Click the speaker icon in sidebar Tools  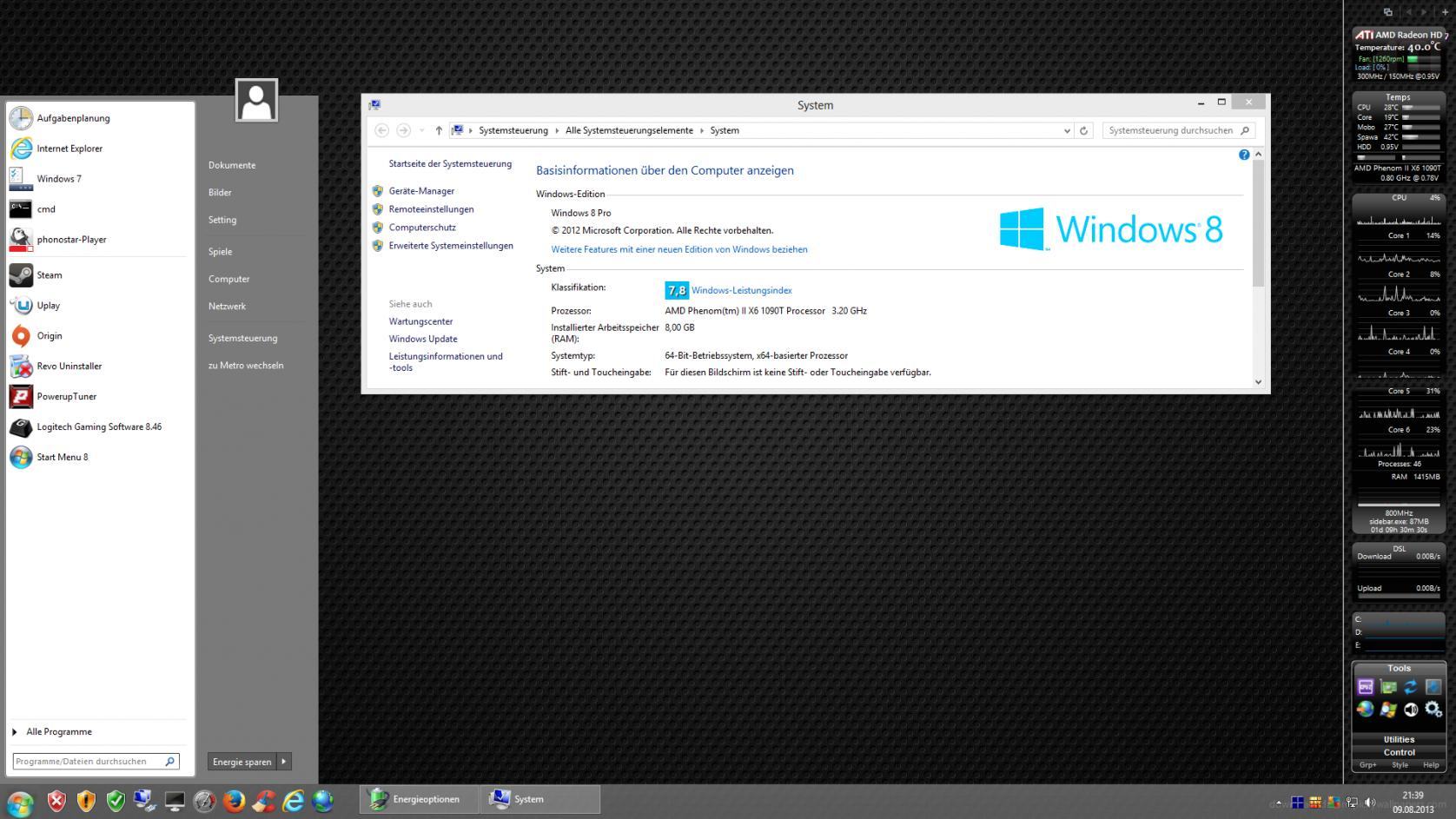coord(1411,710)
